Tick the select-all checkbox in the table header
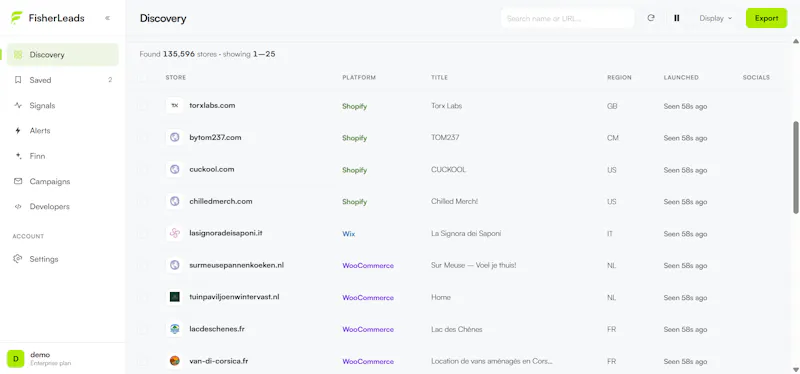This screenshot has height=374, width=800. [x=142, y=78]
